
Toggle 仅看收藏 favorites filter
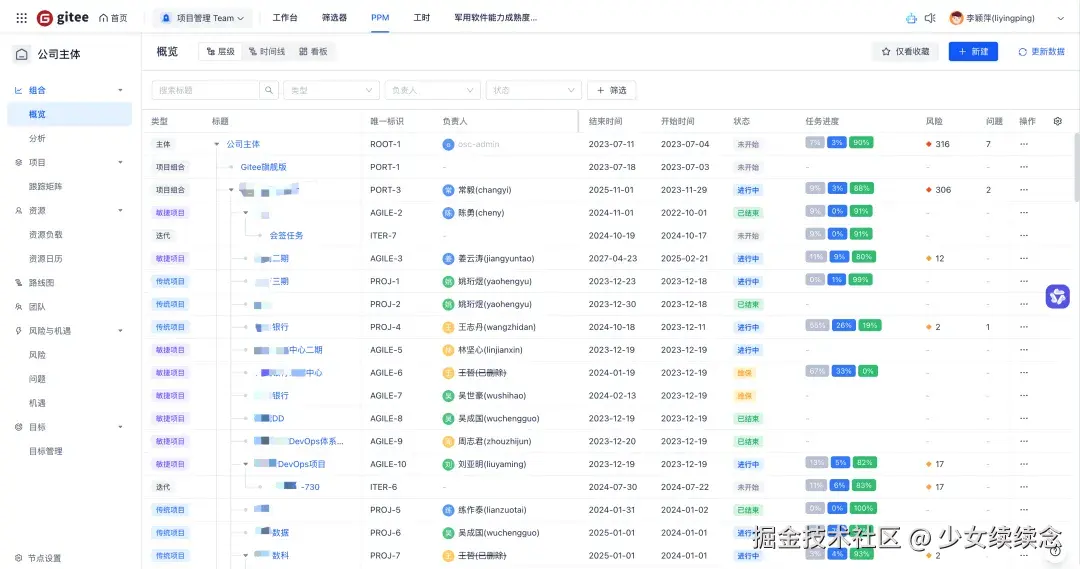coord(906,52)
